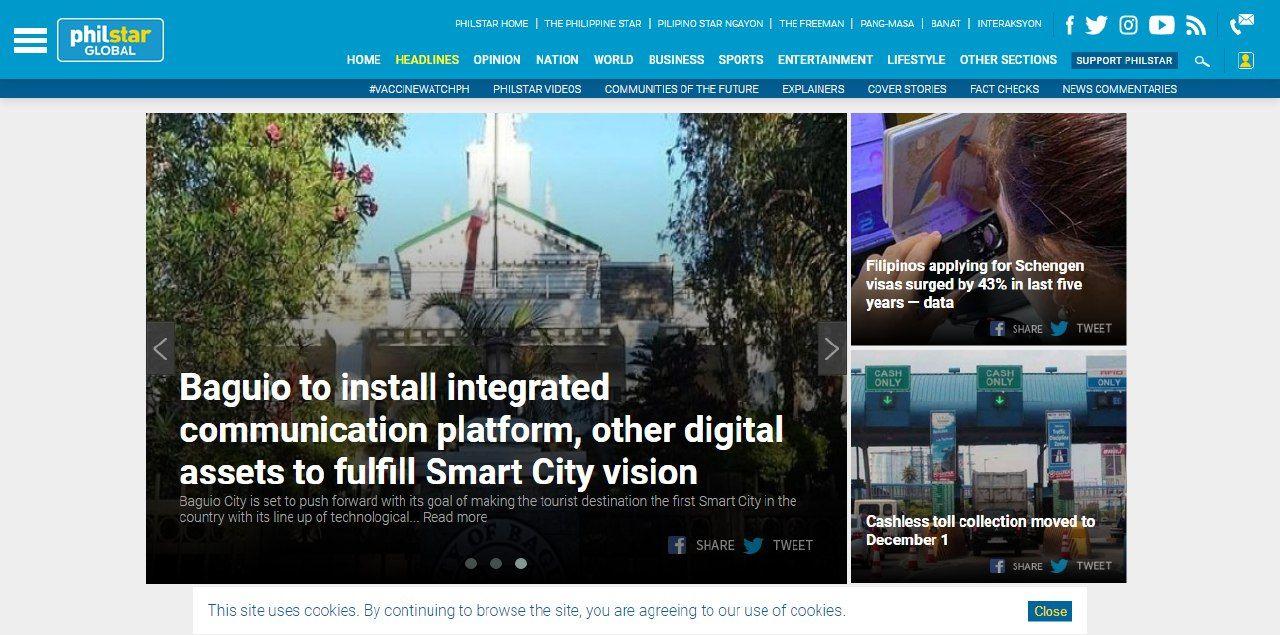The height and width of the screenshot is (635, 1280).
Task: Go to previous slide arrow
Action: tap(160, 348)
